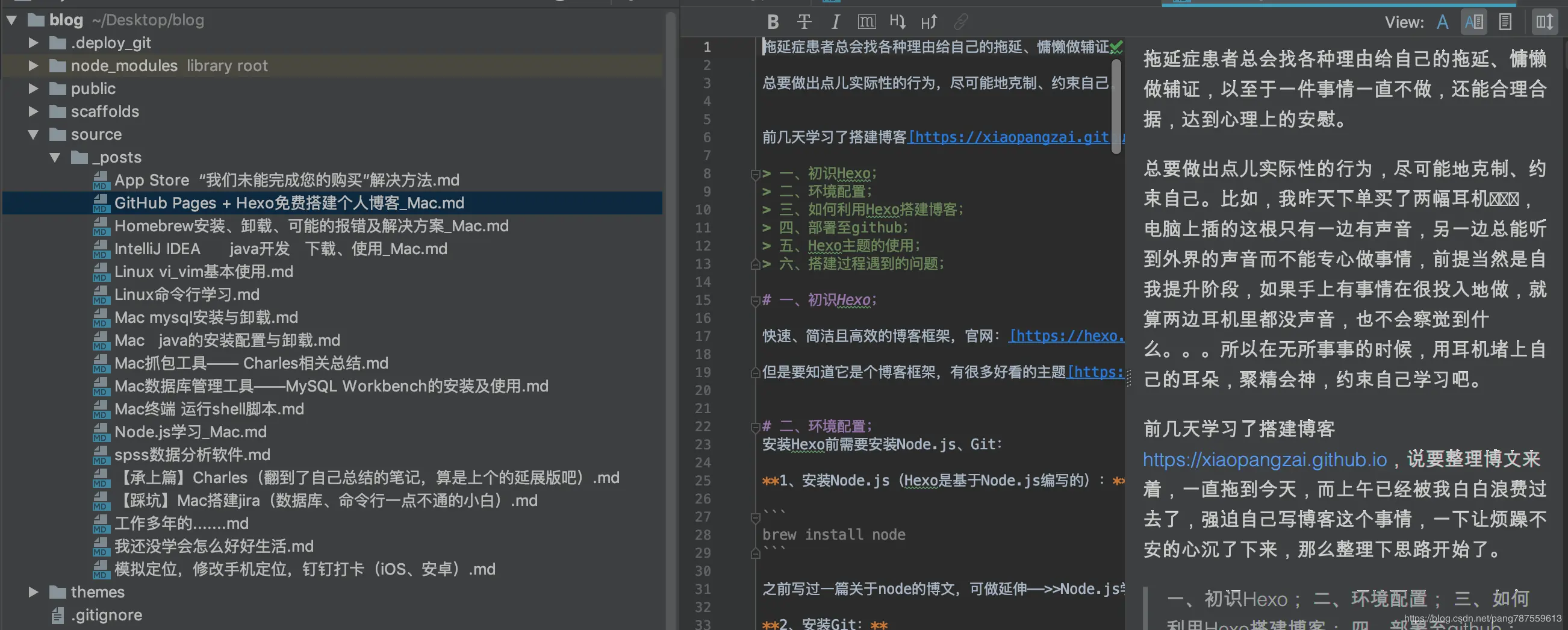
Task: Expand the node_modules folder arrow
Action: pos(34,66)
